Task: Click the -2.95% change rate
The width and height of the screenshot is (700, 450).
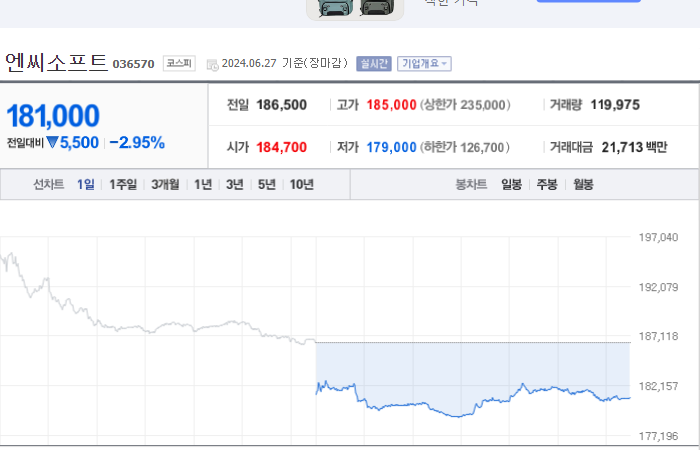Action: 137,143
